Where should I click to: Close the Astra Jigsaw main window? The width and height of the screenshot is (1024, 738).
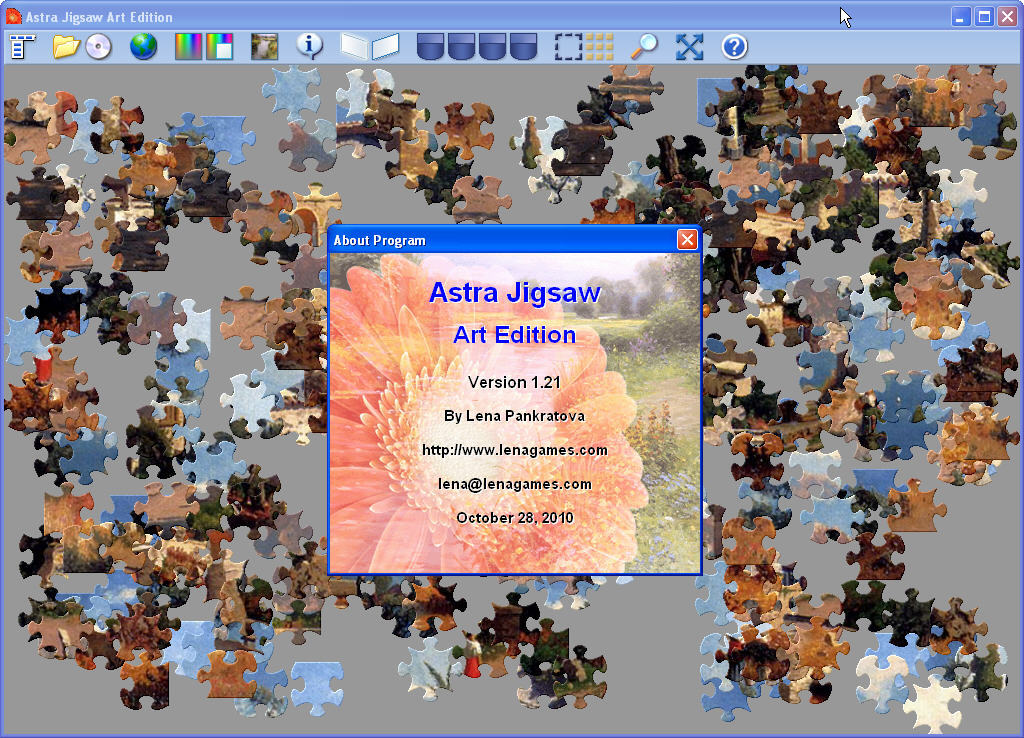click(x=1008, y=17)
